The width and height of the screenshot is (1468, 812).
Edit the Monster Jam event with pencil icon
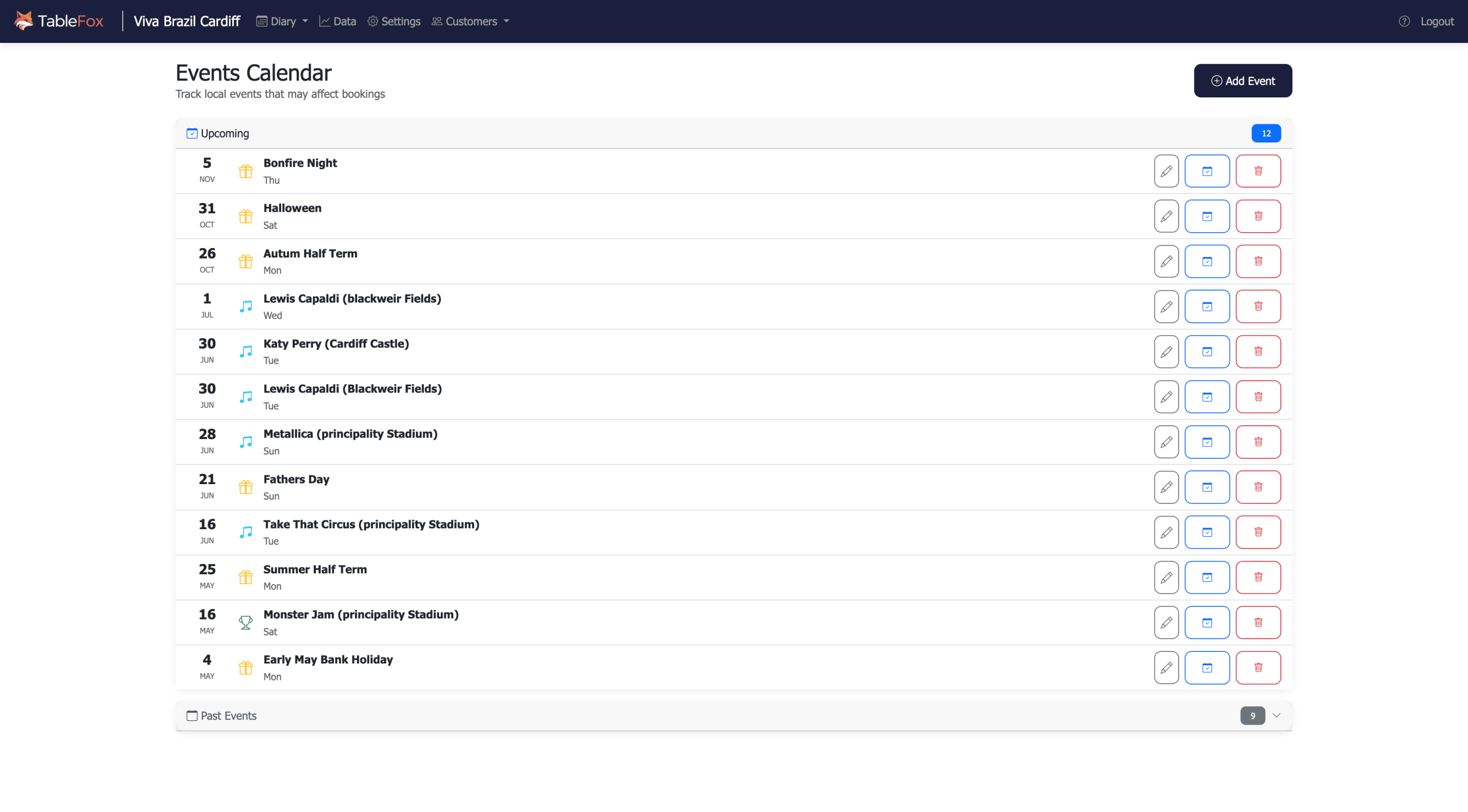[x=1166, y=622]
